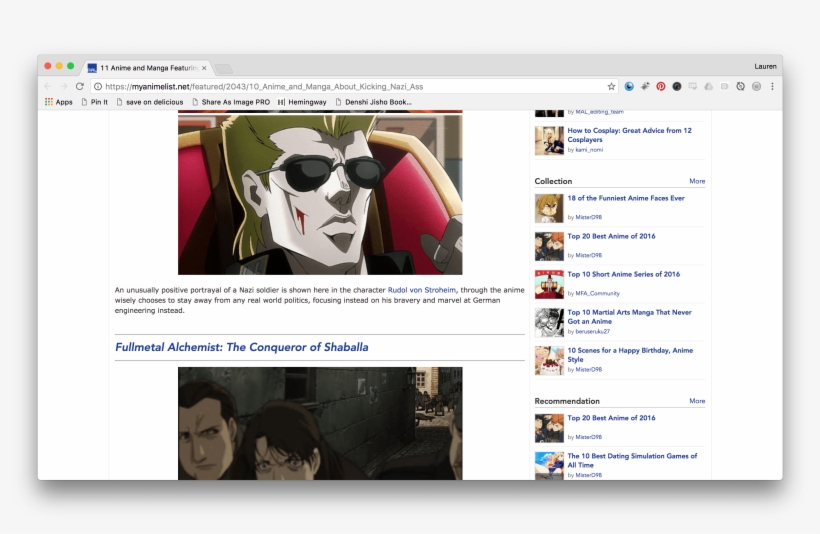Open author MFA_Community profile link
This screenshot has width=820, height=534.
click(597, 293)
